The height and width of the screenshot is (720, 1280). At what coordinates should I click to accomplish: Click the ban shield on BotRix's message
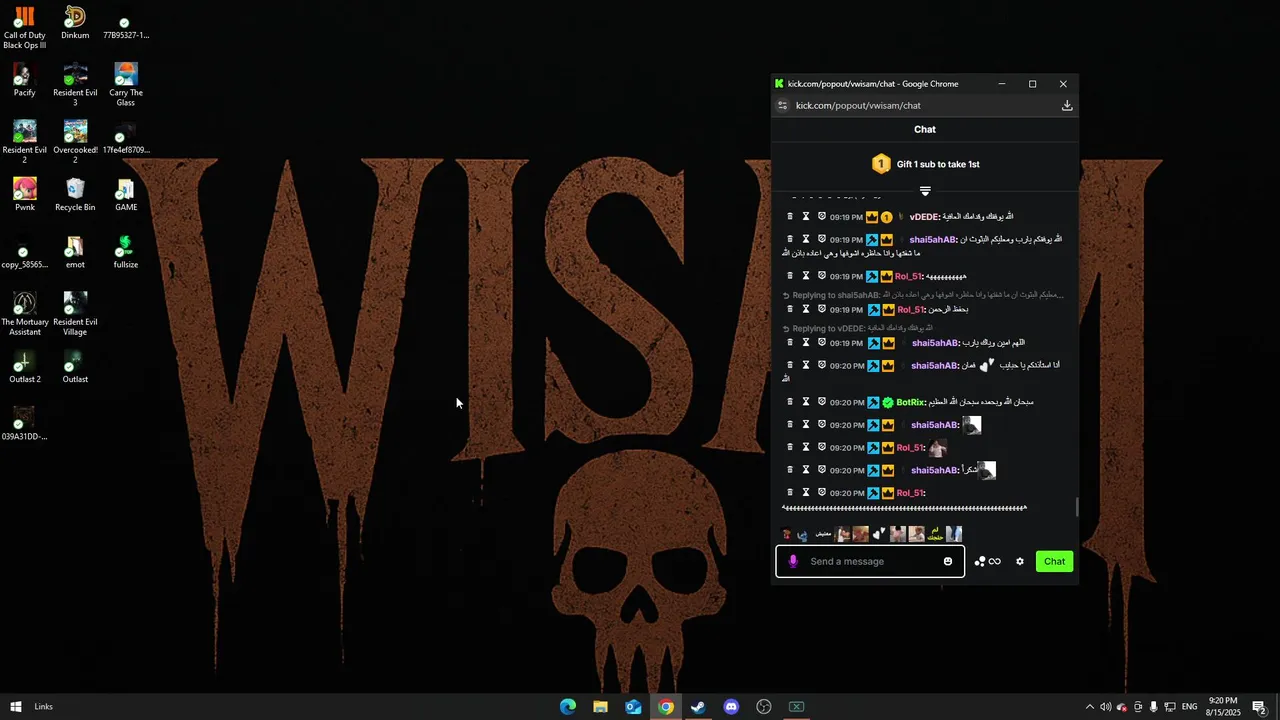[822, 402]
